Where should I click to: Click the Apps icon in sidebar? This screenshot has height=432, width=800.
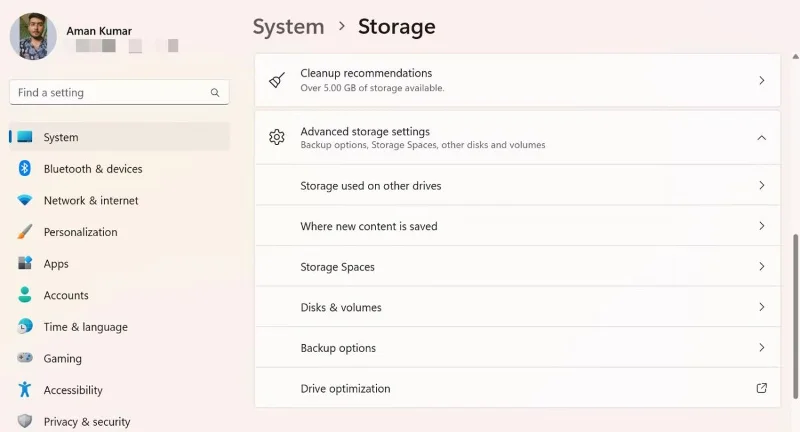pyautogui.click(x=24, y=263)
